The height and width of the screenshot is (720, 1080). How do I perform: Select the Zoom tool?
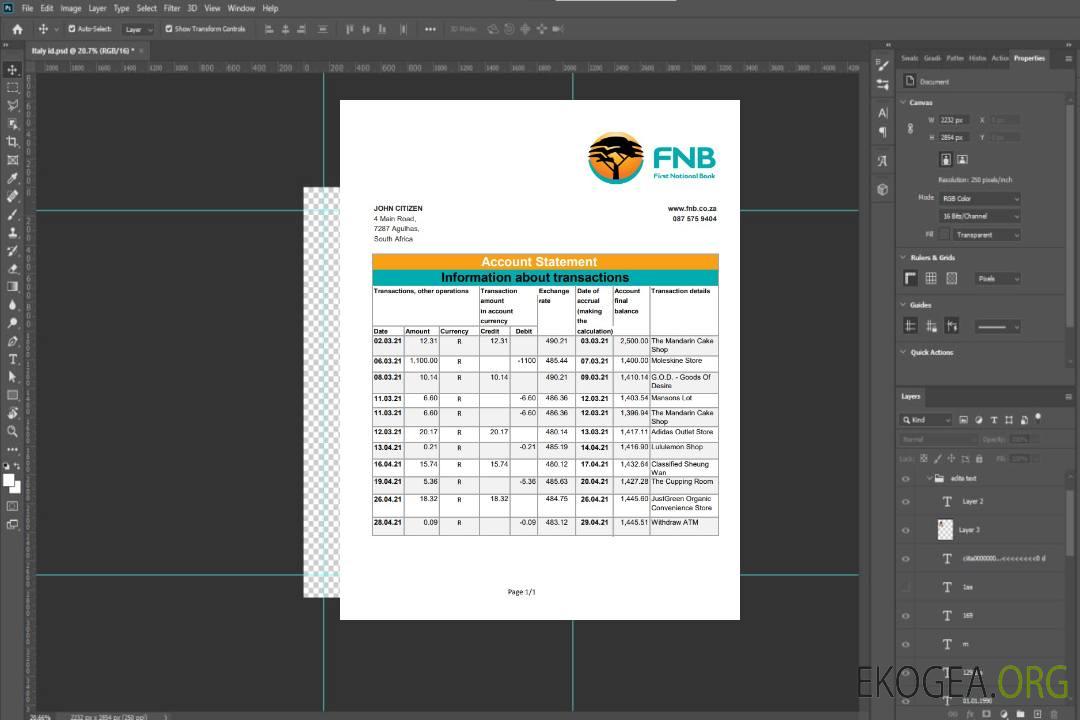tap(12, 431)
